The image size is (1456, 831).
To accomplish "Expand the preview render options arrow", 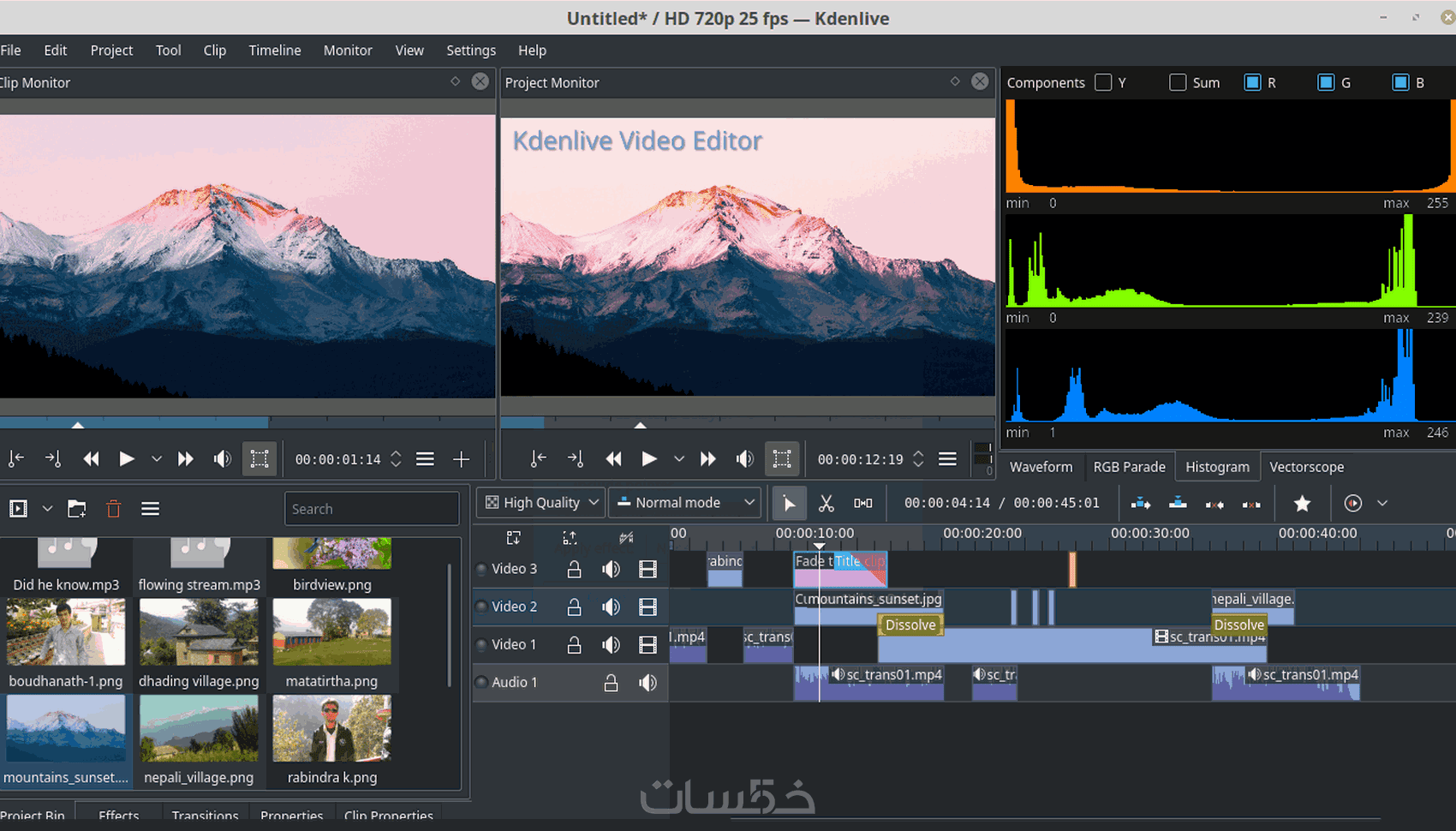I will coord(1382,503).
